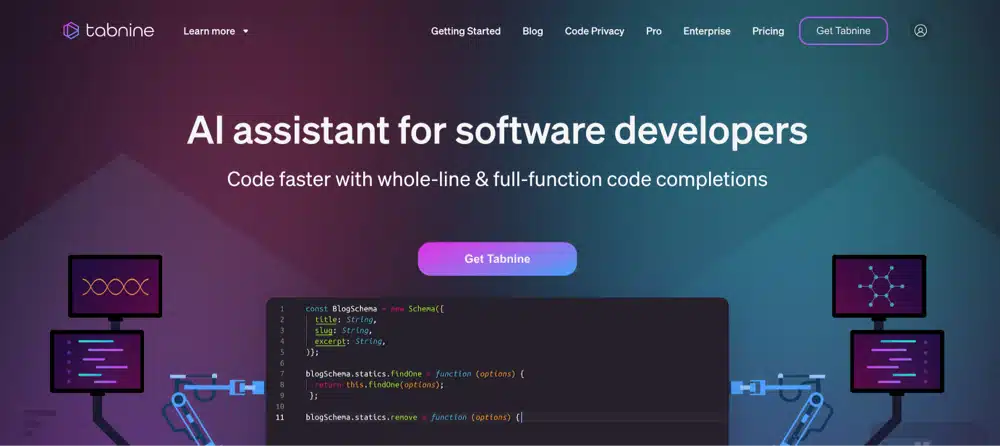Click the Tabnine logo icon

(x=71, y=31)
